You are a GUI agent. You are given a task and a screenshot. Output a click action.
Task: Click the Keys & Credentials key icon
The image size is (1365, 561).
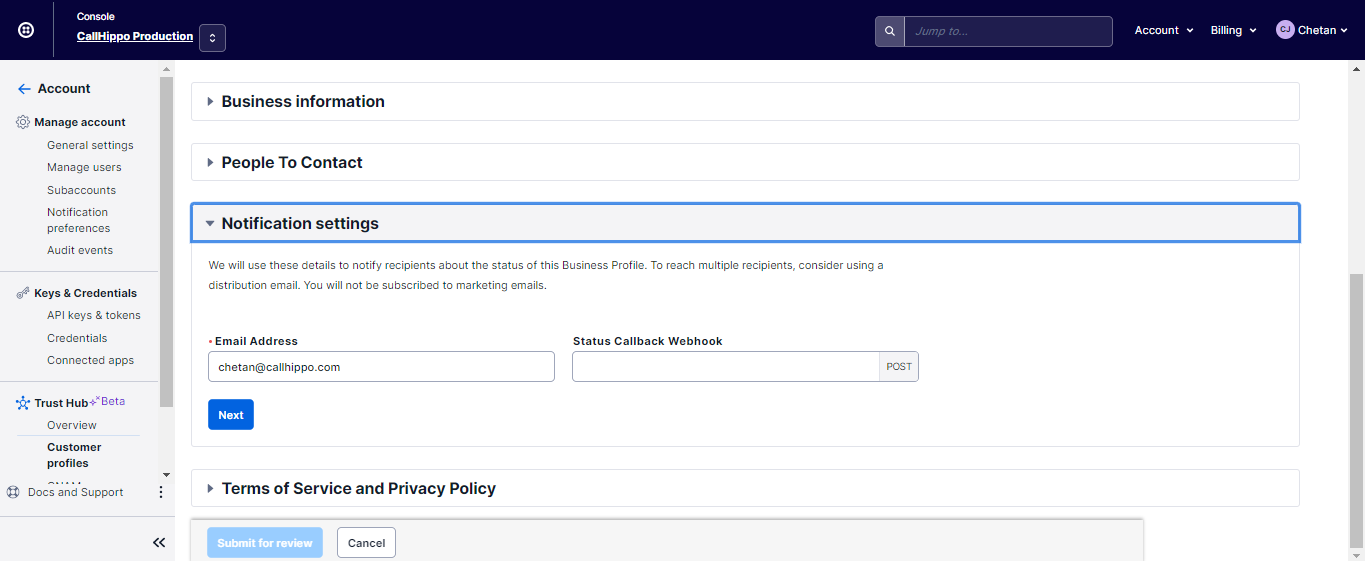click(23, 293)
